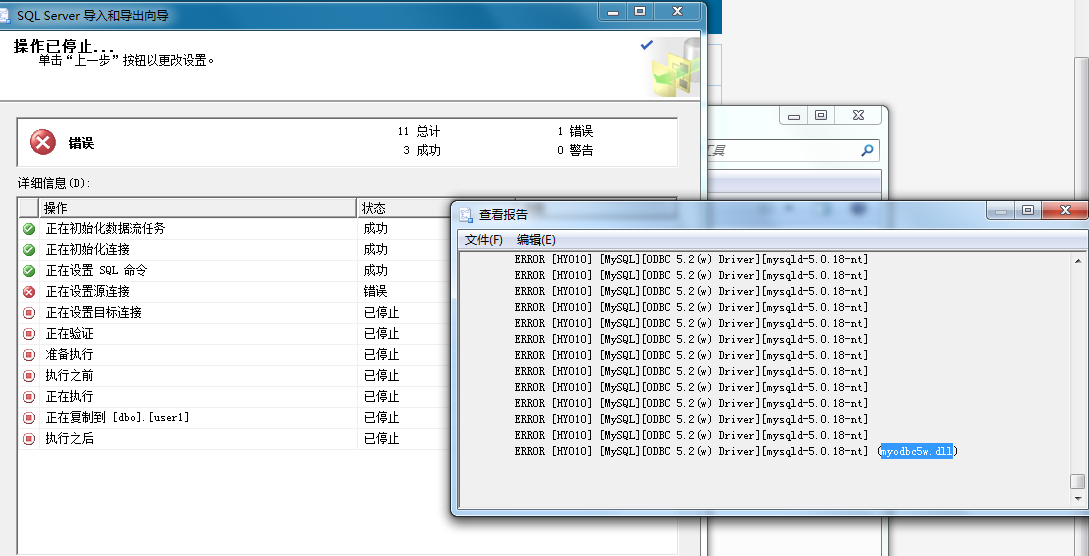Image resolution: width=1089 pixels, height=556 pixels.
Task: Click success icon beside 正在初始化连接
Action: [28, 249]
